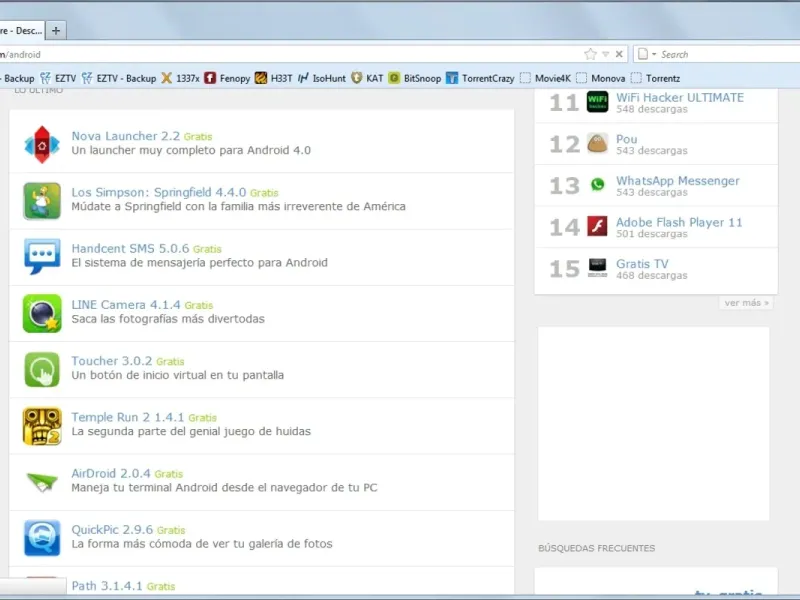
Task: Click the text 'Un botón de inicio virtual en tu pantalla'
Action: pyautogui.click(x=178, y=375)
